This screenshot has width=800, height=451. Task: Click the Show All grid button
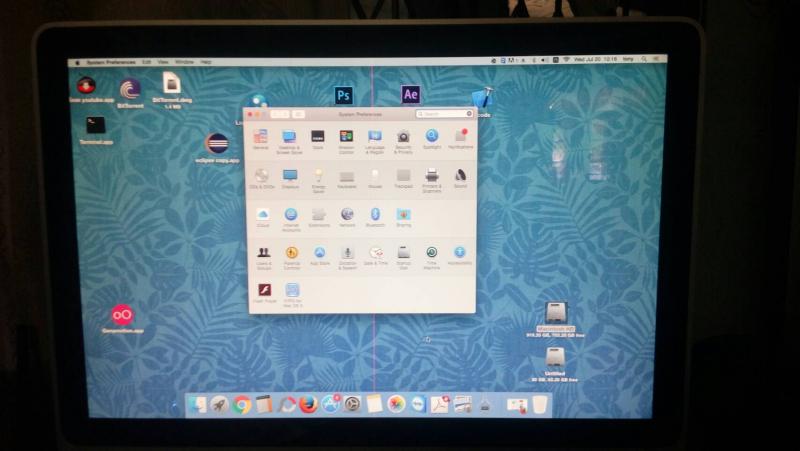(x=298, y=114)
